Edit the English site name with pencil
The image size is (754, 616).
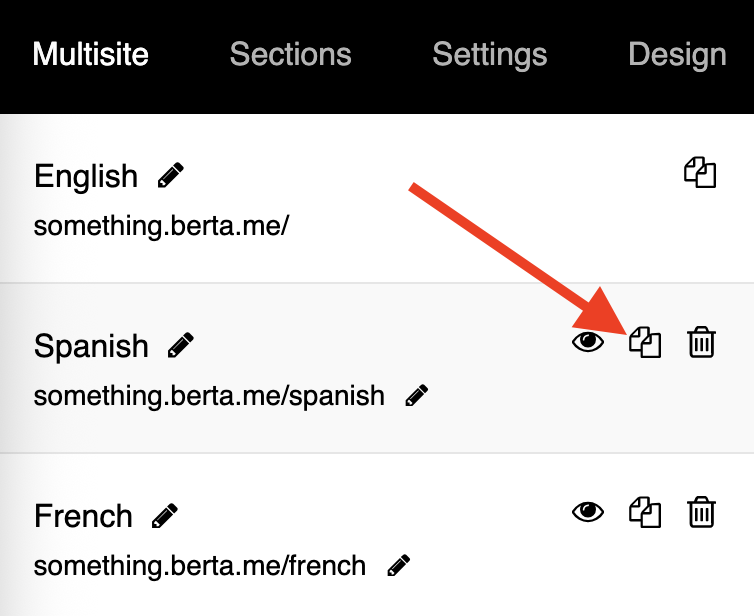click(171, 175)
